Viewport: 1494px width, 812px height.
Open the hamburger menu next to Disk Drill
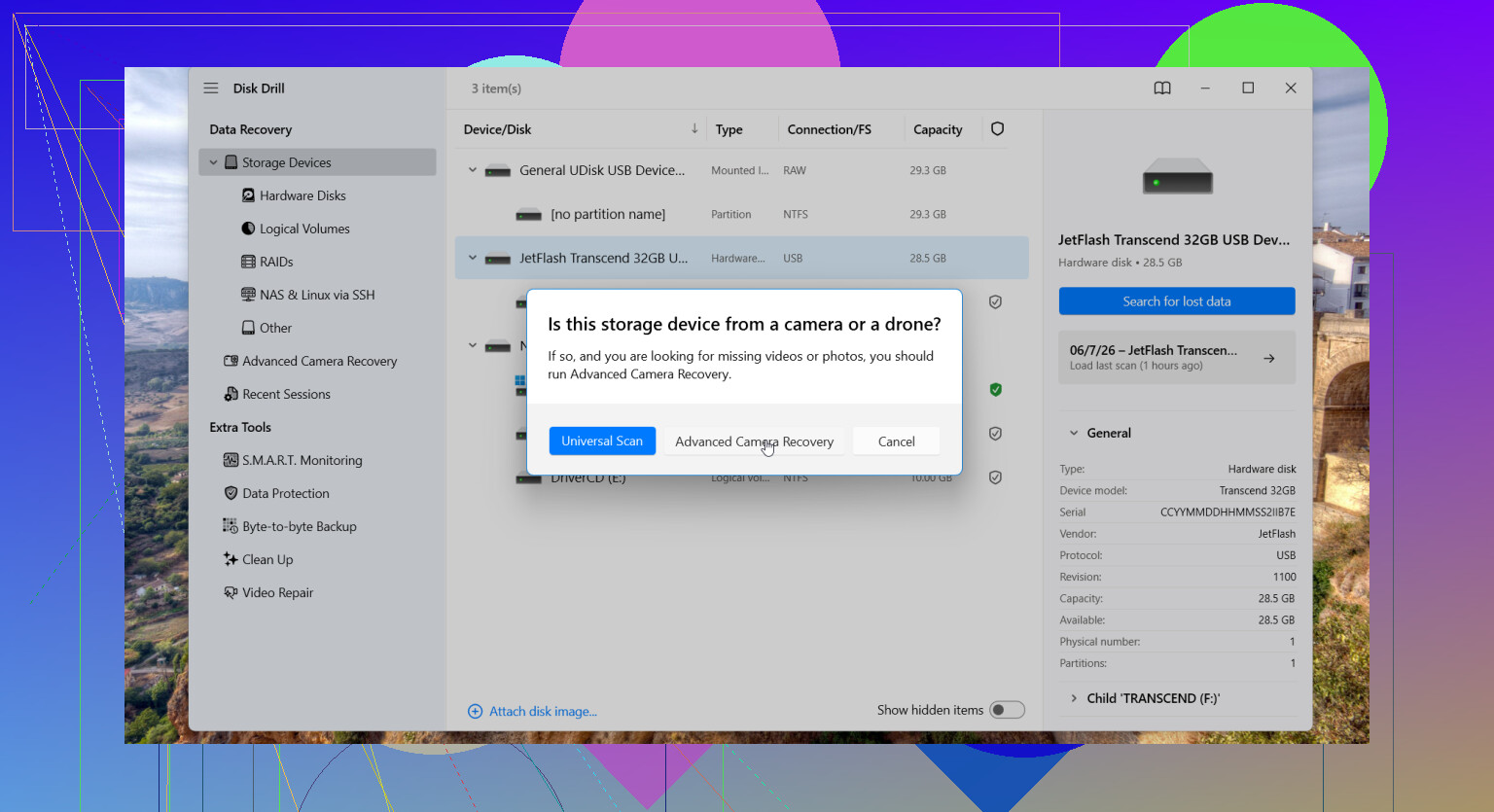click(211, 88)
